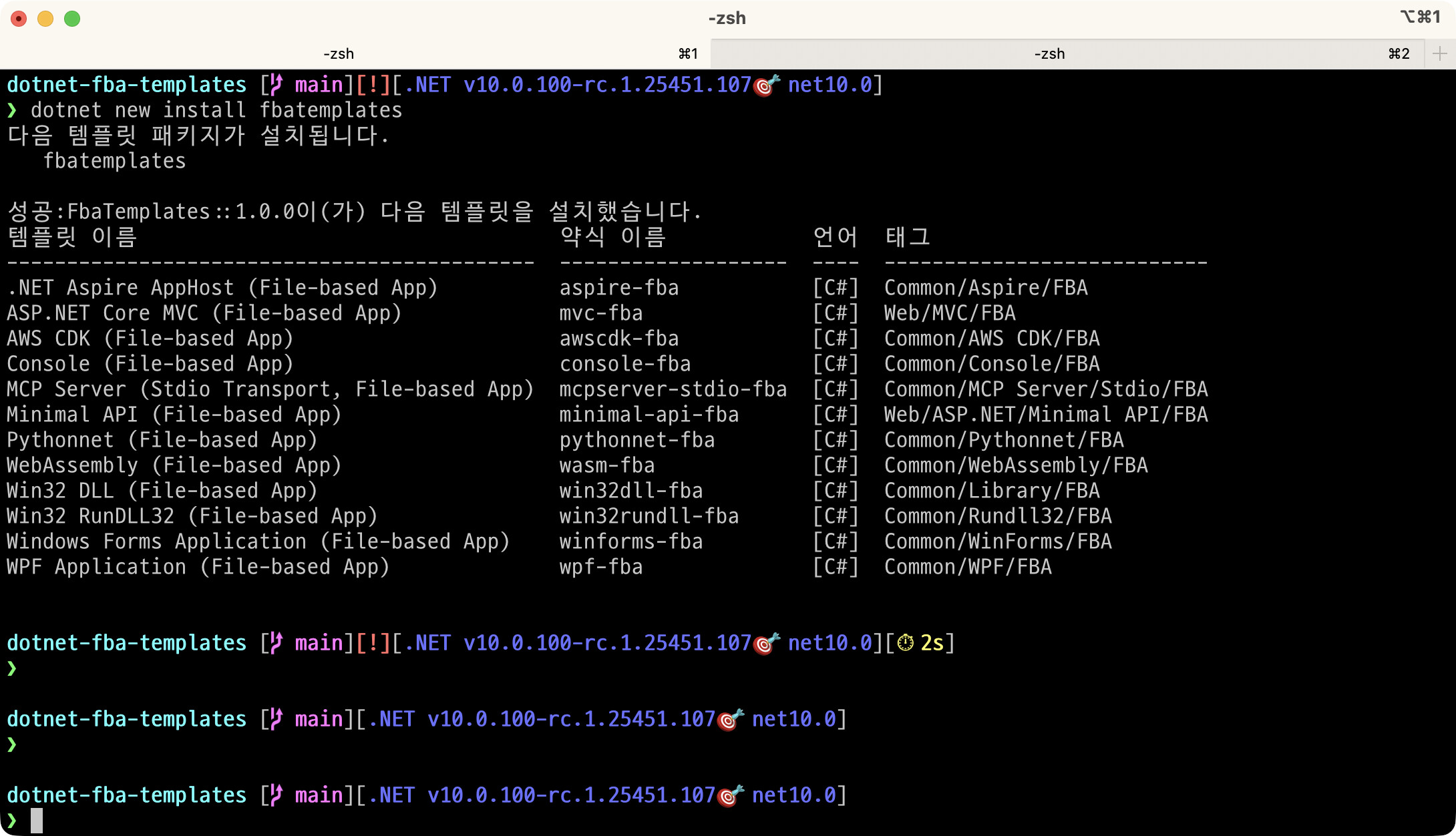Image resolution: width=1456 pixels, height=836 pixels.
Task: Click the indented fbatemplates package name line
Action: tap(114, 161)
